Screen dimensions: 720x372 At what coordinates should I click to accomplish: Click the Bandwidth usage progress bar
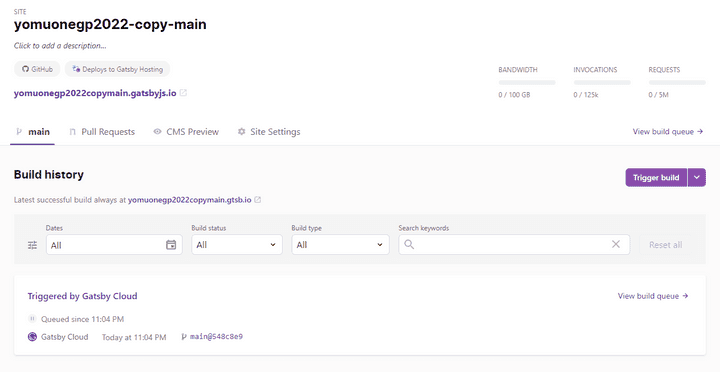[x=527, y=83]
